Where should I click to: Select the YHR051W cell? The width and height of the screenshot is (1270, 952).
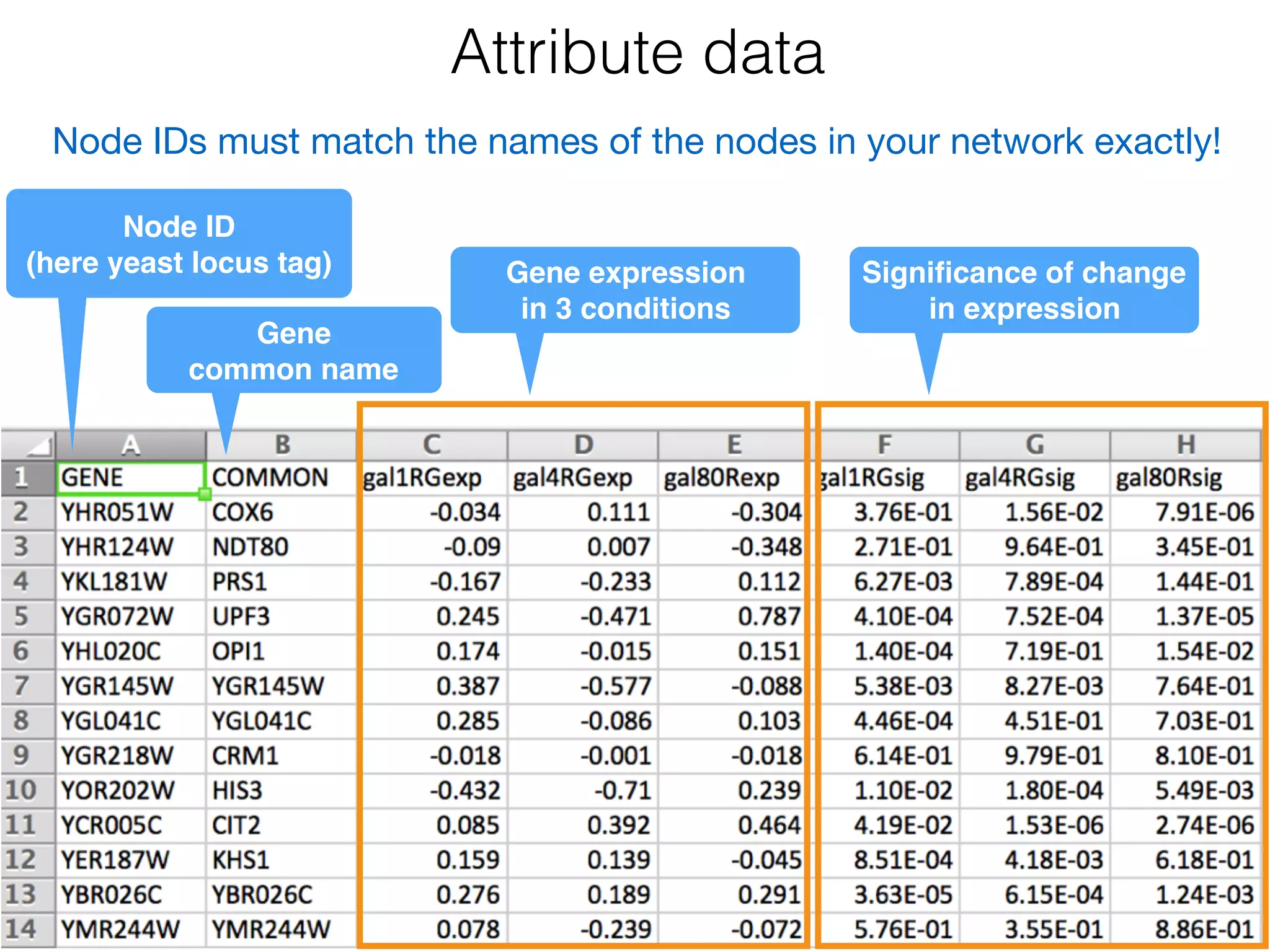[131, 513]
